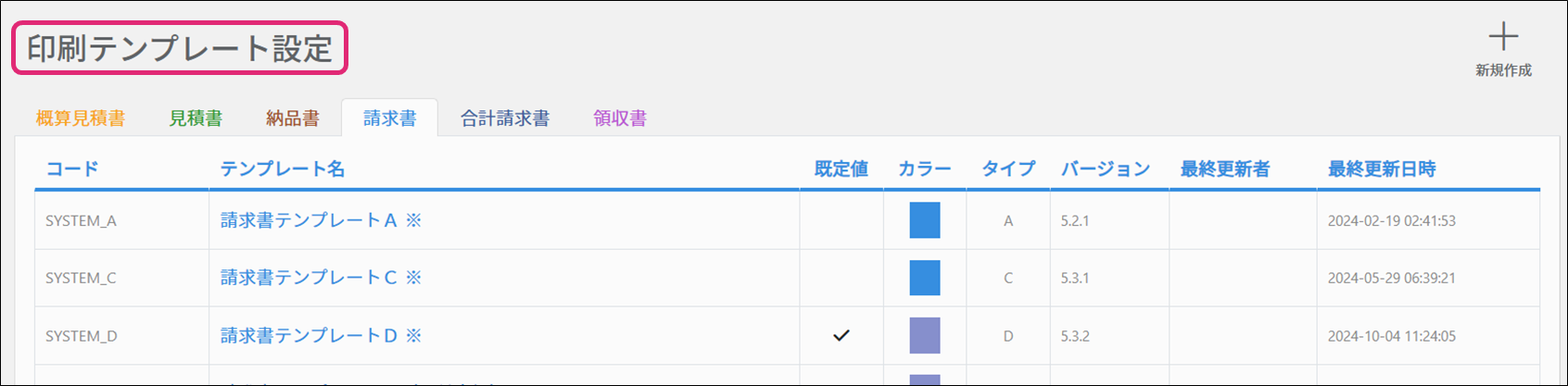Sort by the バージョン column header
Screen dimensions: 1568x386
[1106, 169]
